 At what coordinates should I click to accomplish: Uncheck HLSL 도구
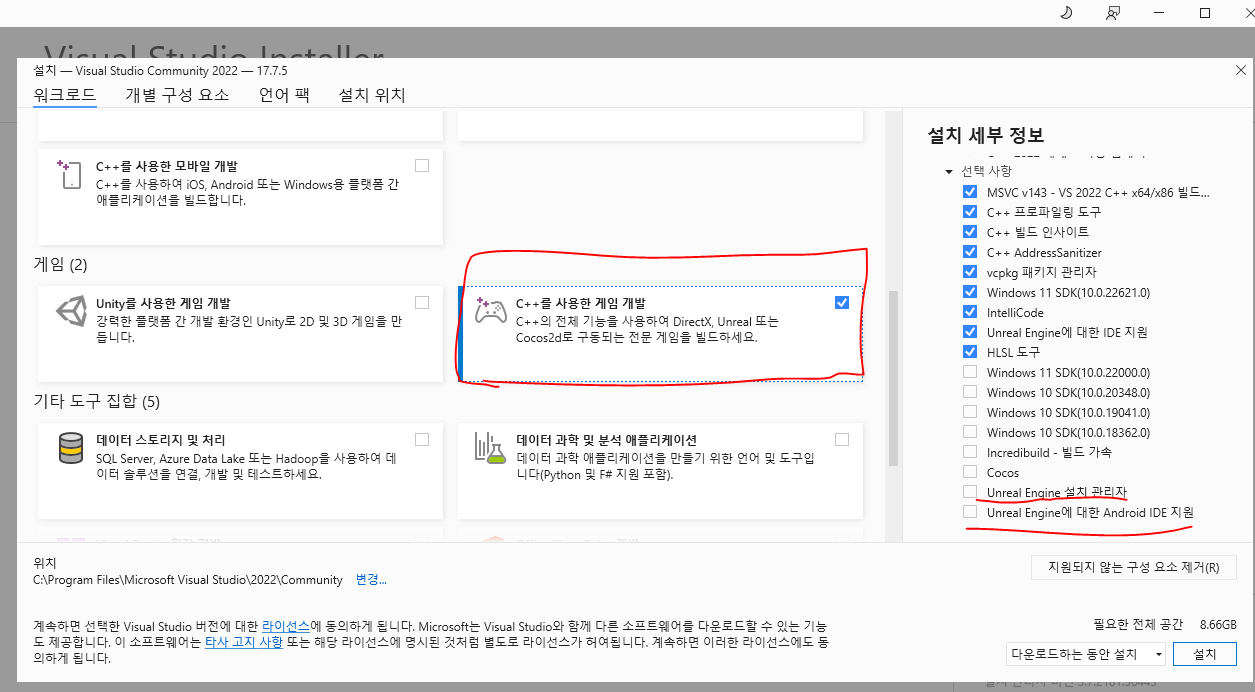tap(969, 351)
